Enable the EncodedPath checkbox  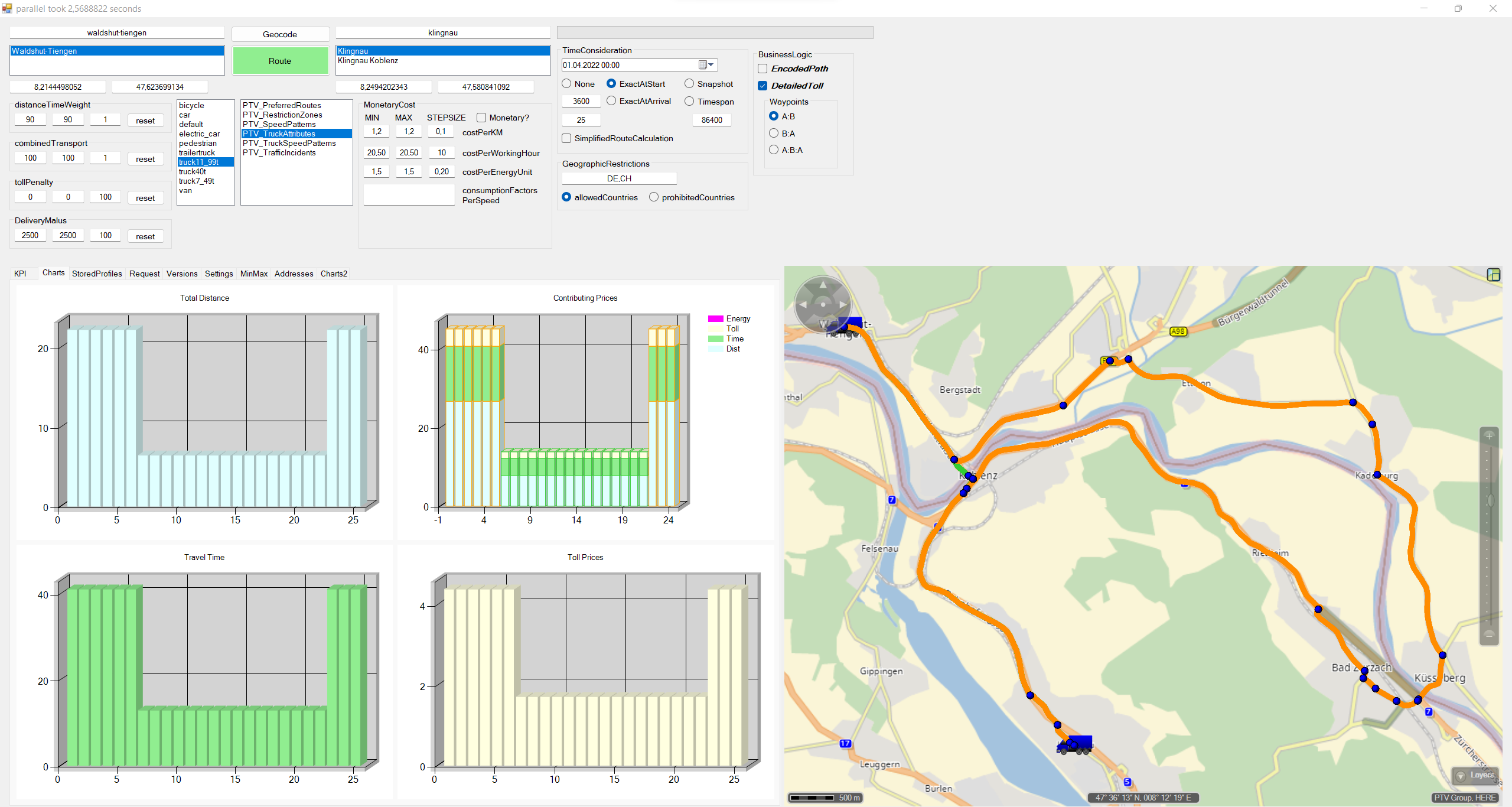point(762,69)
